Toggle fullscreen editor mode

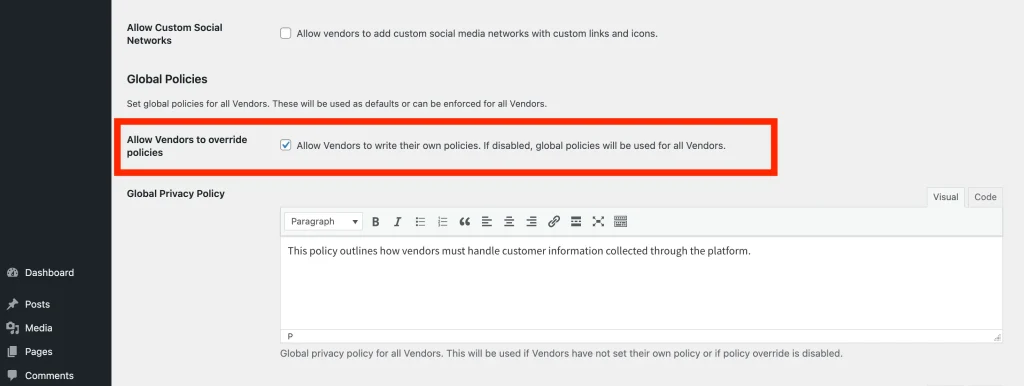click(x=598, y=222)
